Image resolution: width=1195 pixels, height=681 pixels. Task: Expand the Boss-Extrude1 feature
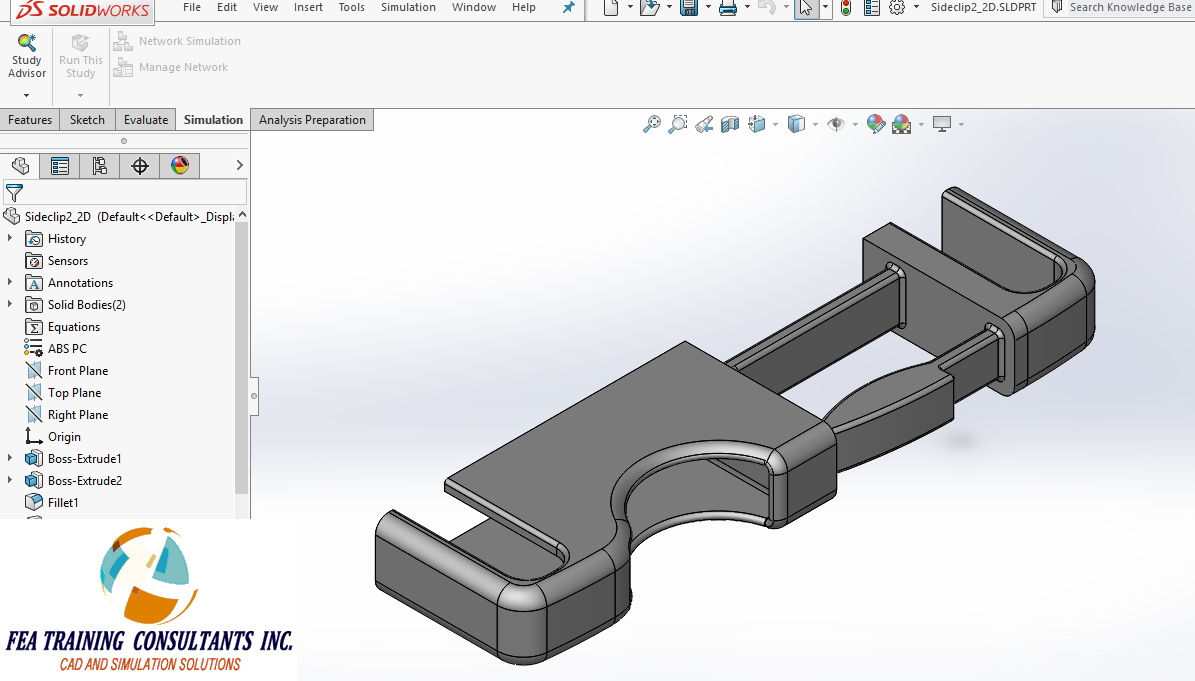pyautogui.click(x=8, y=458)
